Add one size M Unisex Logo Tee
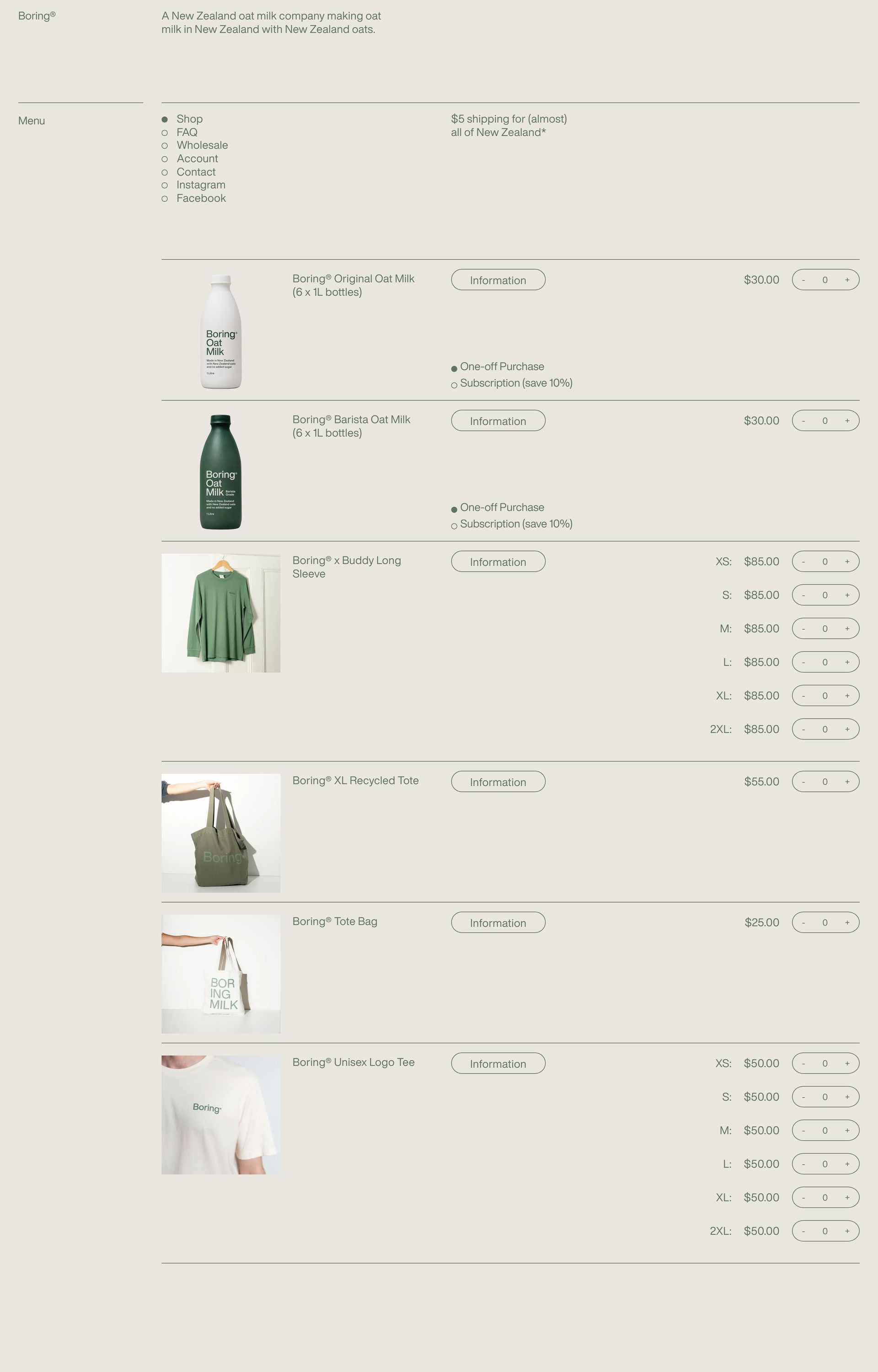 (x=846, y=1131)
